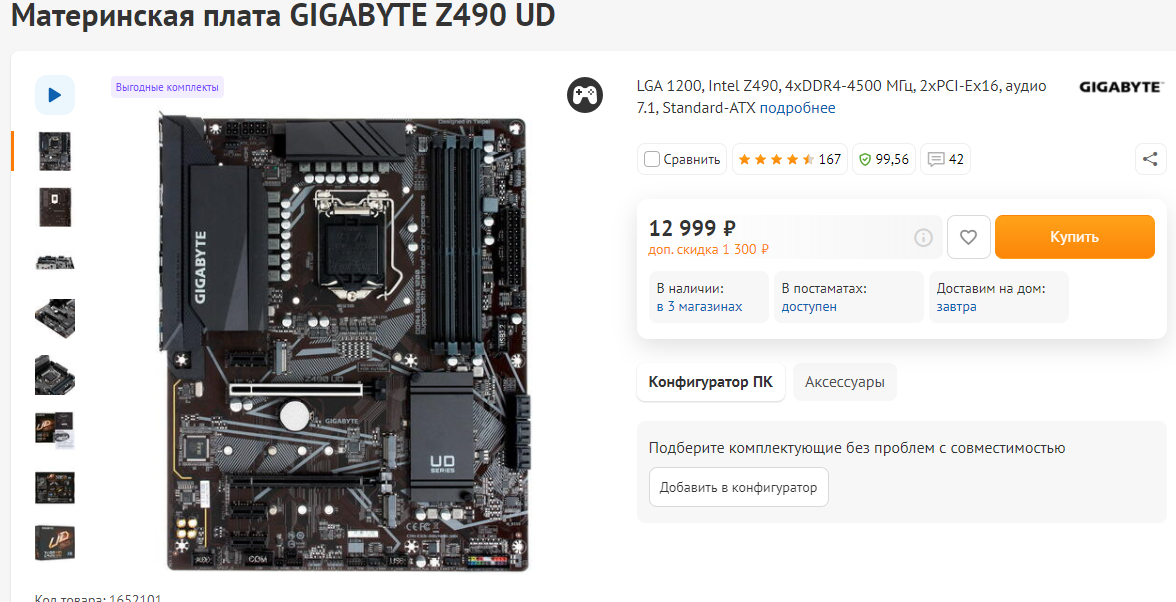This screenshot has width=1176, height=602.
Task: Tick the Сравнить checkbox
Action: point(652,159)
